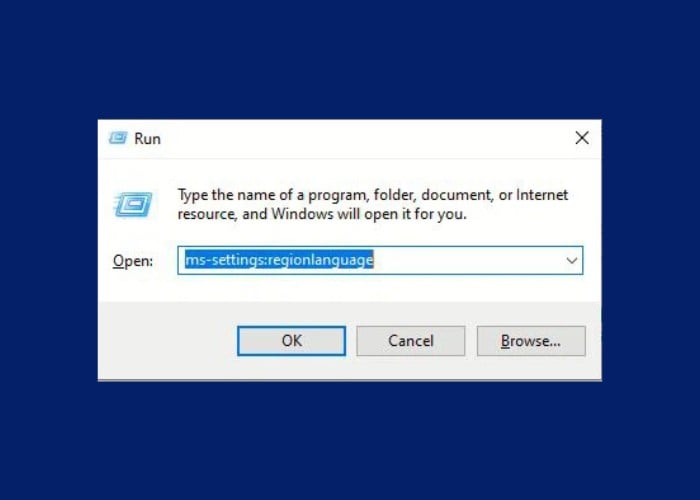Click the "Run" title text
Screen dimensions: 700x500
point(147,139)
